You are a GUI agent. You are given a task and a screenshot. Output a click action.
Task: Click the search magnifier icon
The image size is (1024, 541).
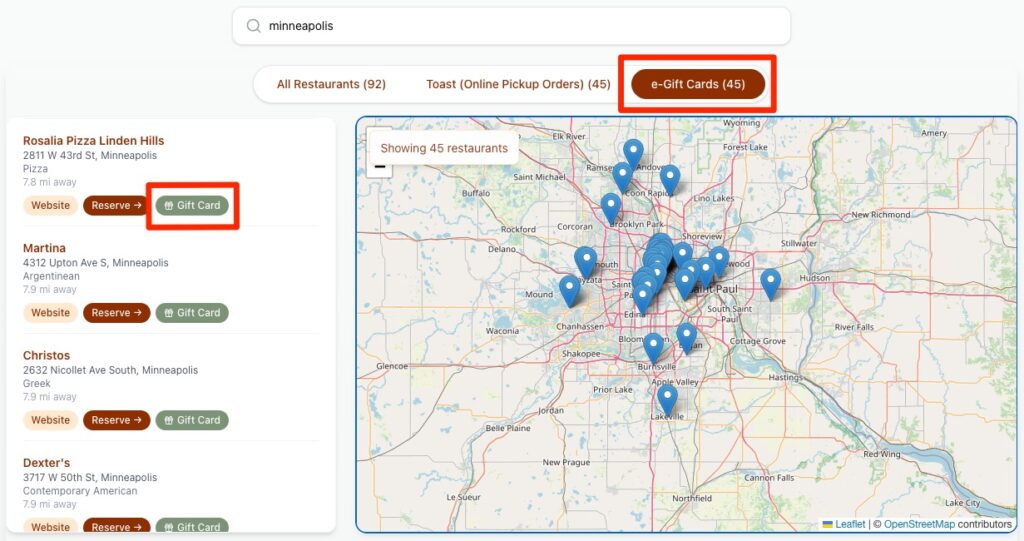click(x=253, y=26)
